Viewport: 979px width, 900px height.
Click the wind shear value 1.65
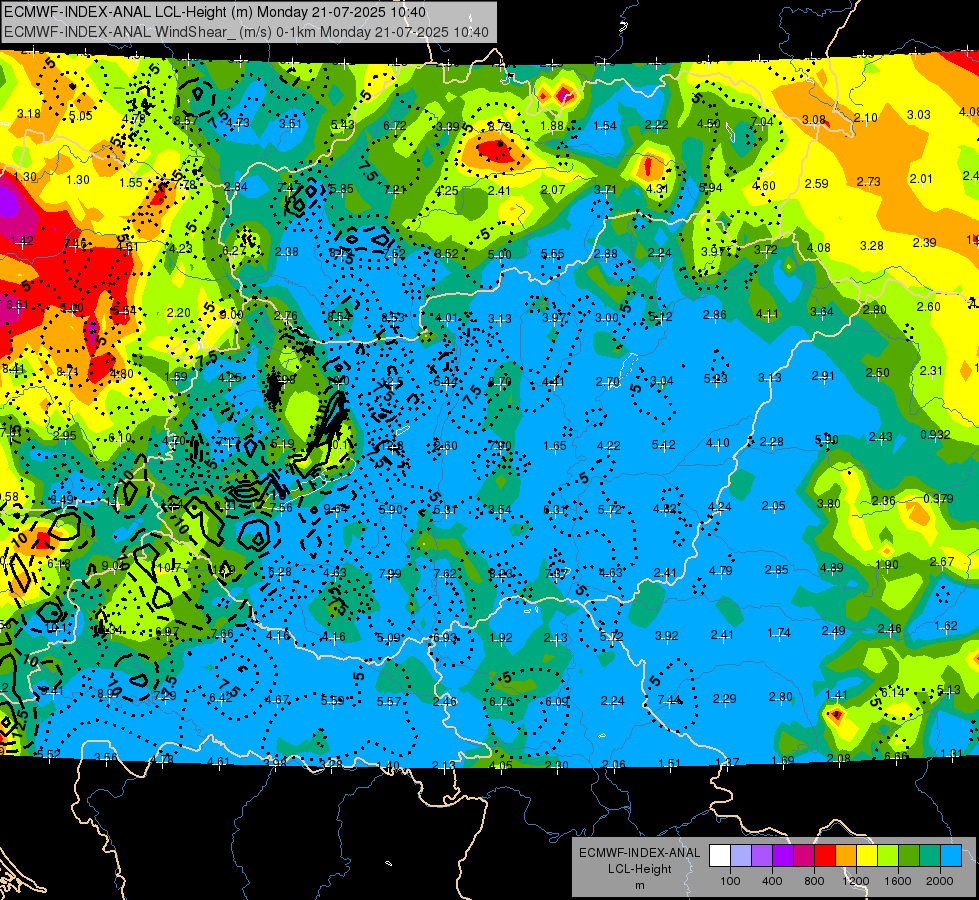pos(554,445)
